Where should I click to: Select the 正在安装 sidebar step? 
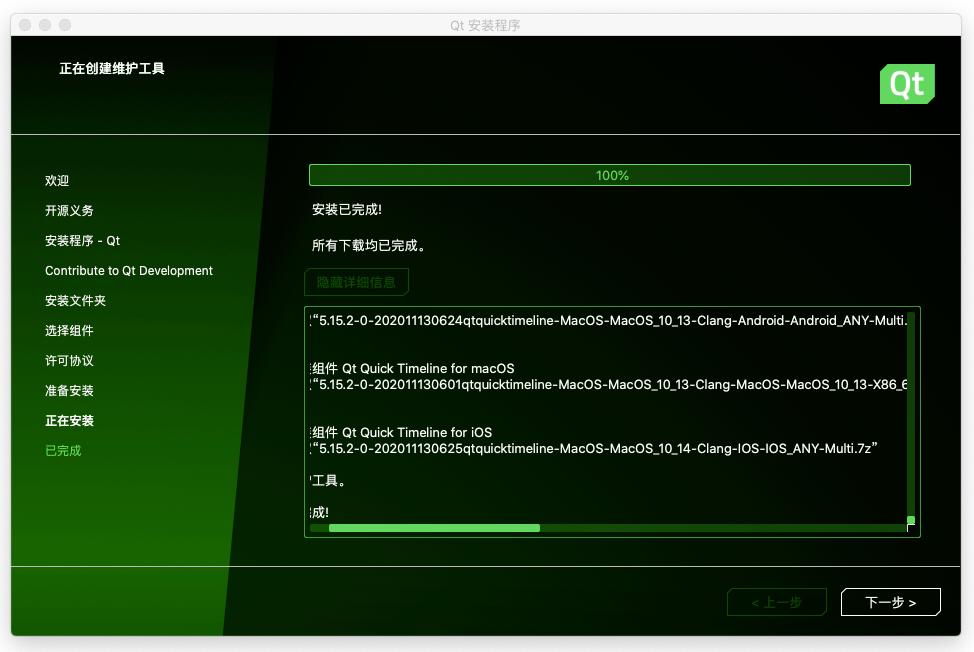pos(69,420)
